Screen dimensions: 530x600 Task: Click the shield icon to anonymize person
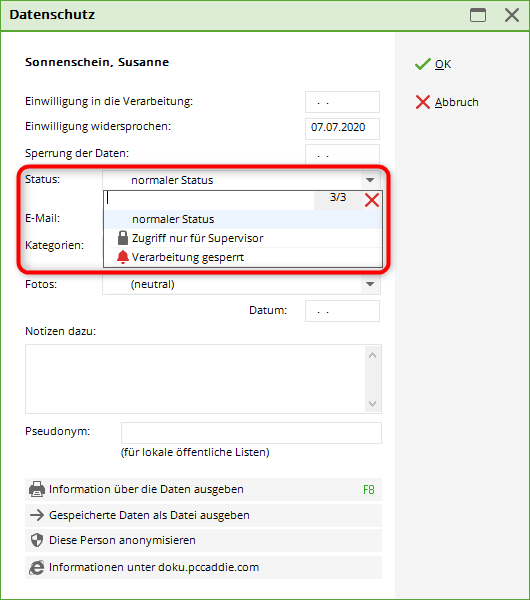37,540
